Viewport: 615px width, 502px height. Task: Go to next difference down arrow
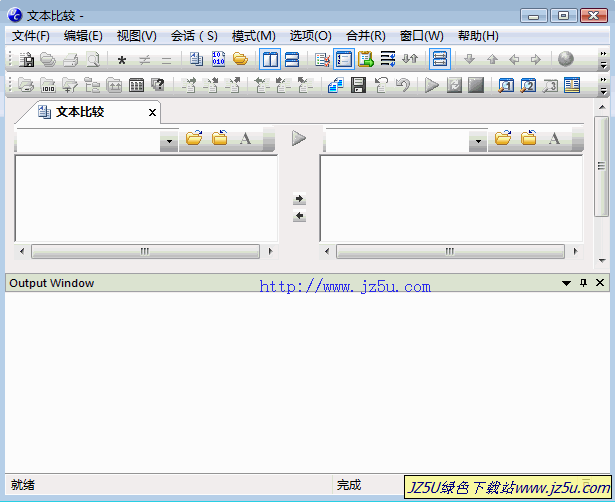point(469,60)
